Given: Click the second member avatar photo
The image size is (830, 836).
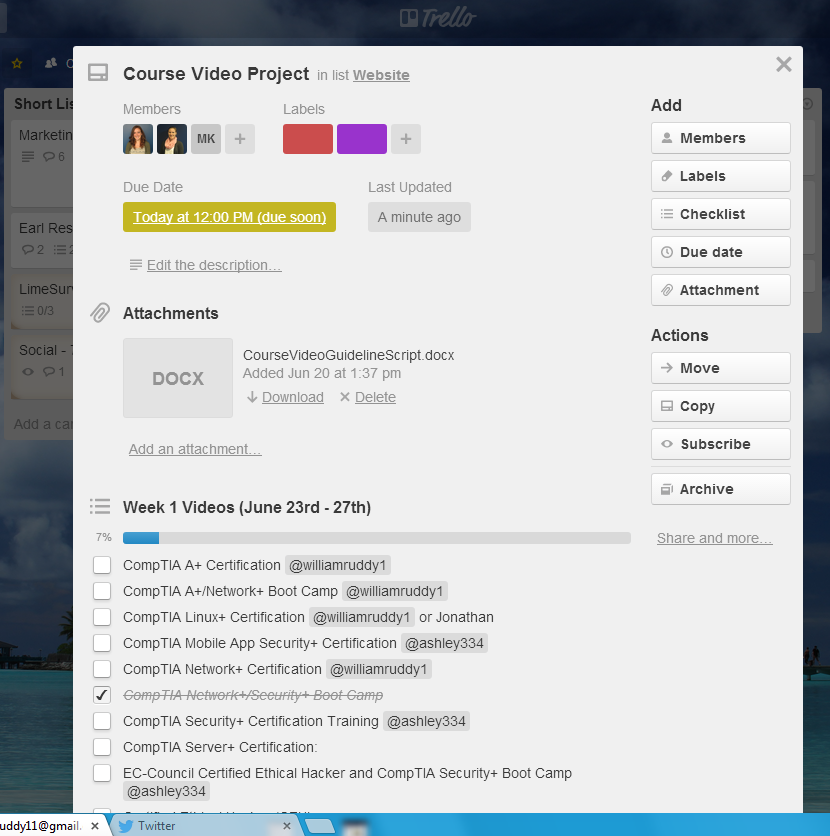Looking at the screenshot, I should [172, 139].
